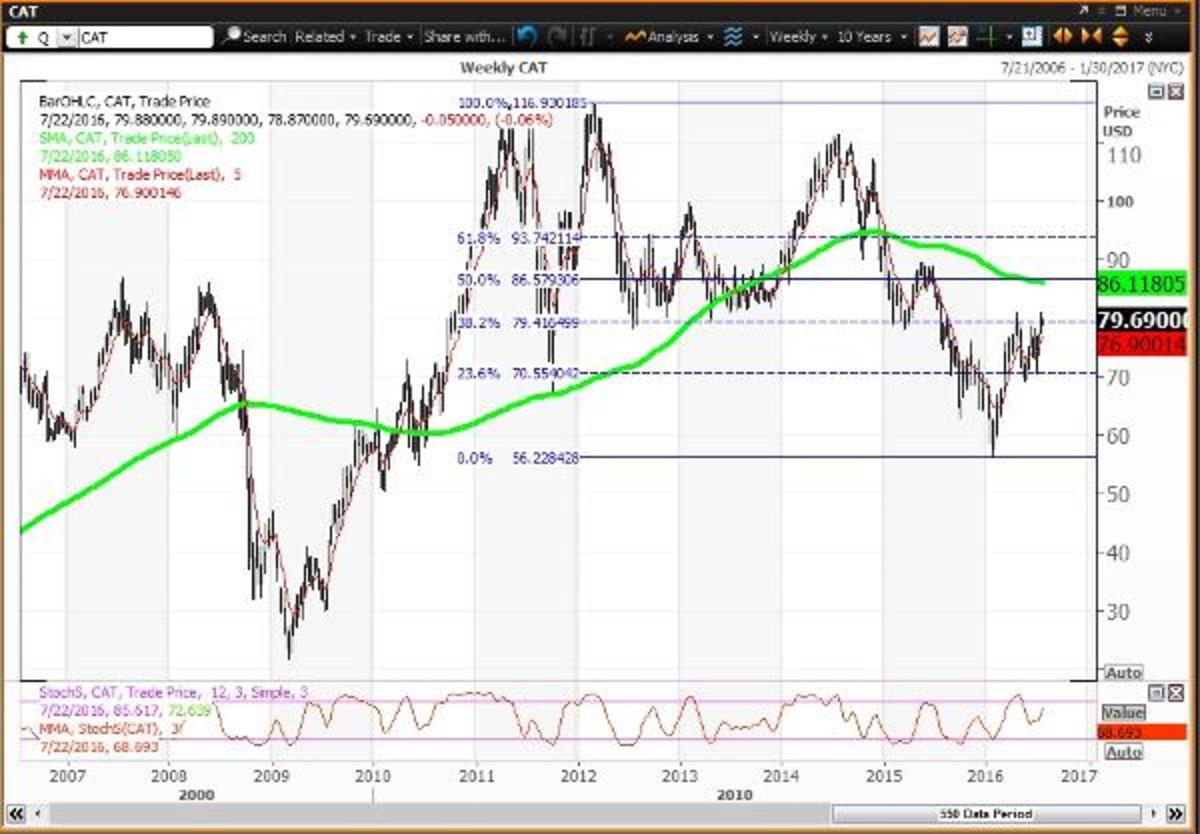Click the Search magnifier icon
The width and height of the screenshot is (1200, 834).
click(x=231, y=36)
